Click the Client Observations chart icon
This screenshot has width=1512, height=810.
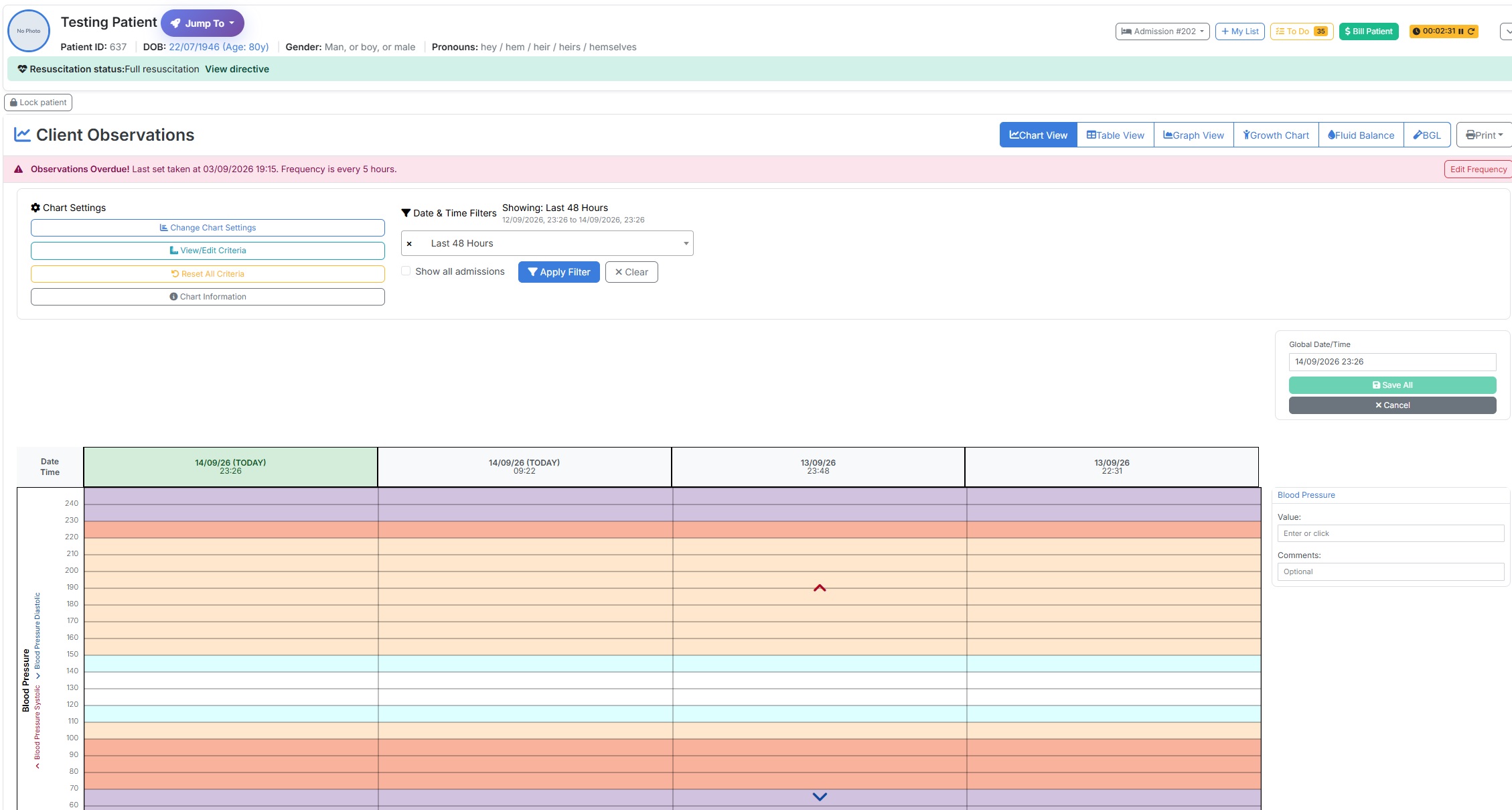point(22,135)
